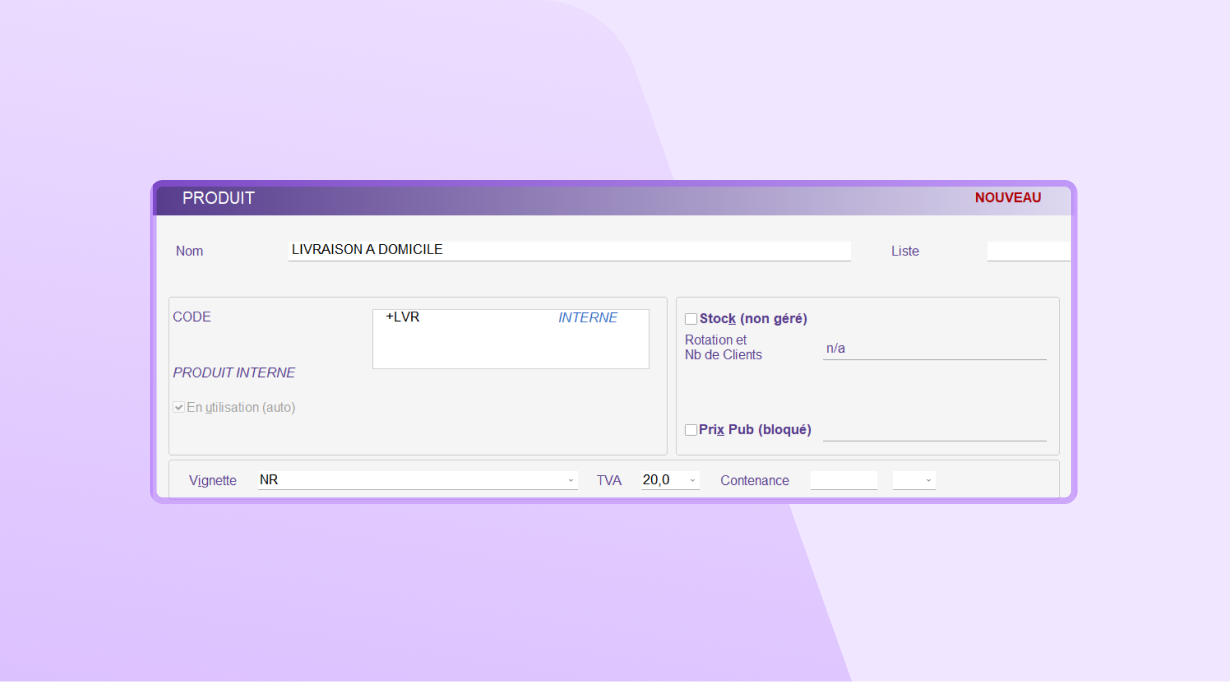
Task: Click the Liste label
Action: coord(904,251)
